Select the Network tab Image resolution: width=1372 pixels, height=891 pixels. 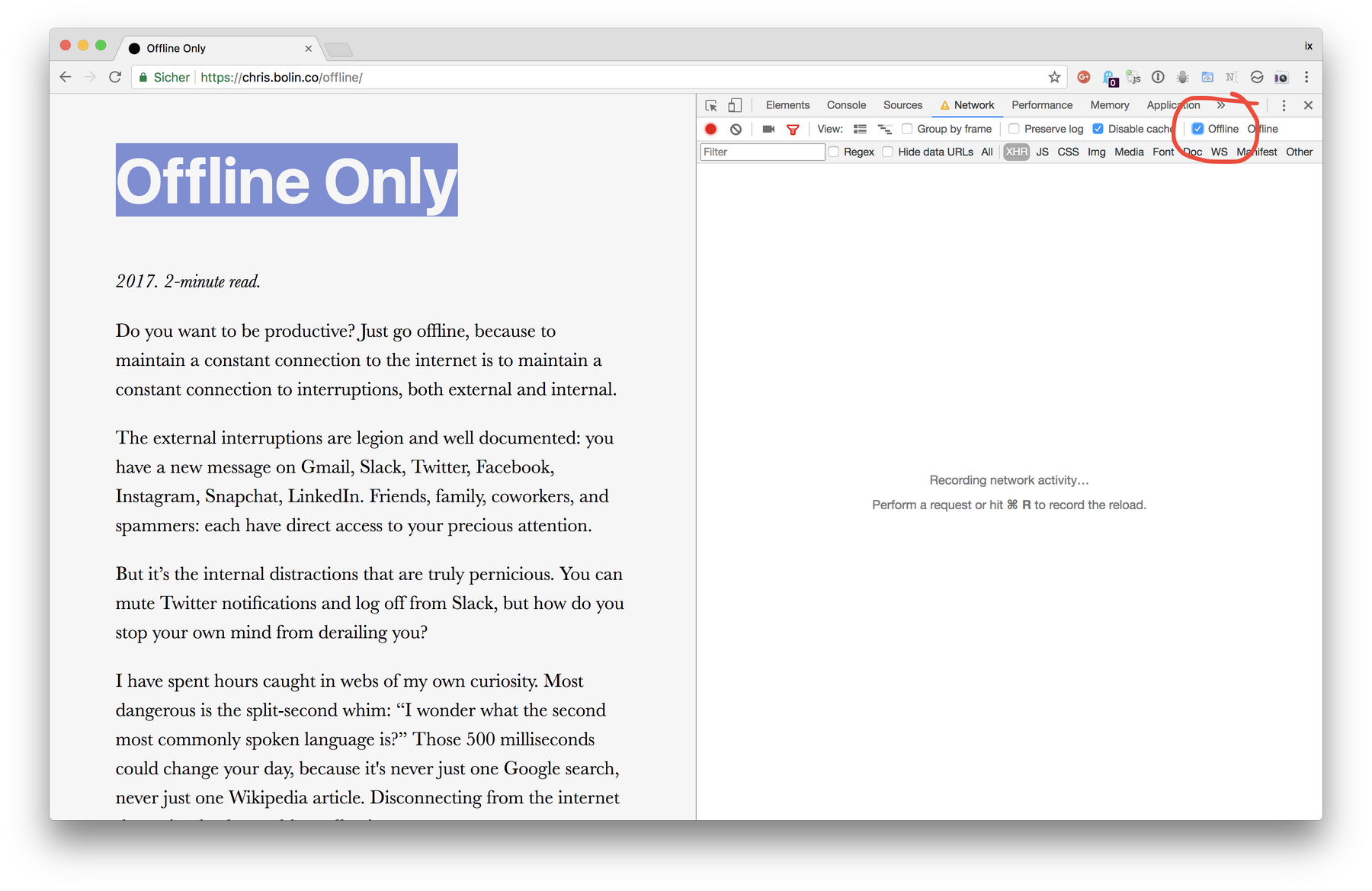click(x=966, y=105)
